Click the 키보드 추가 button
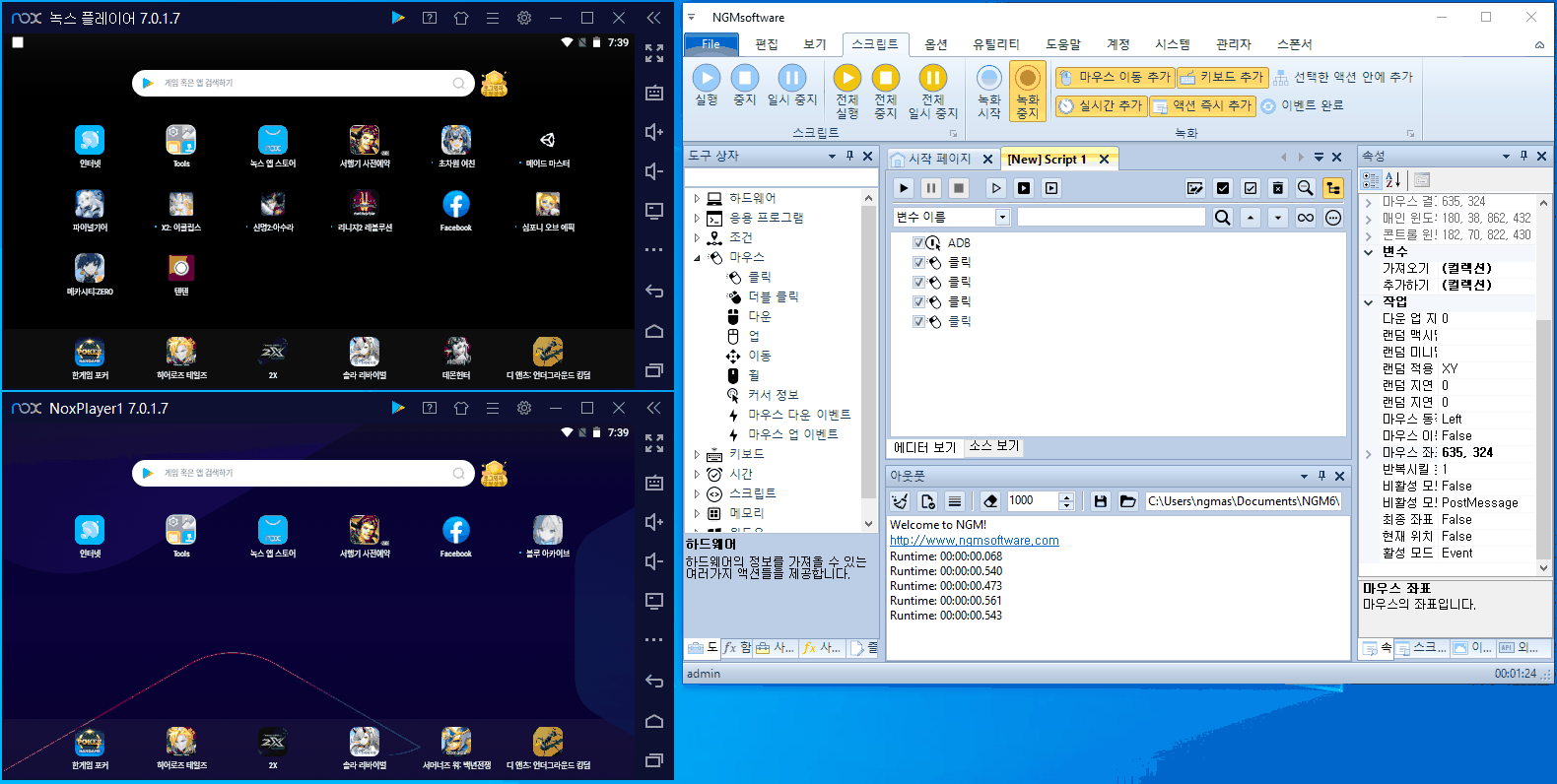Screen dimensions: 1557x784 [x=1222, y=77]
